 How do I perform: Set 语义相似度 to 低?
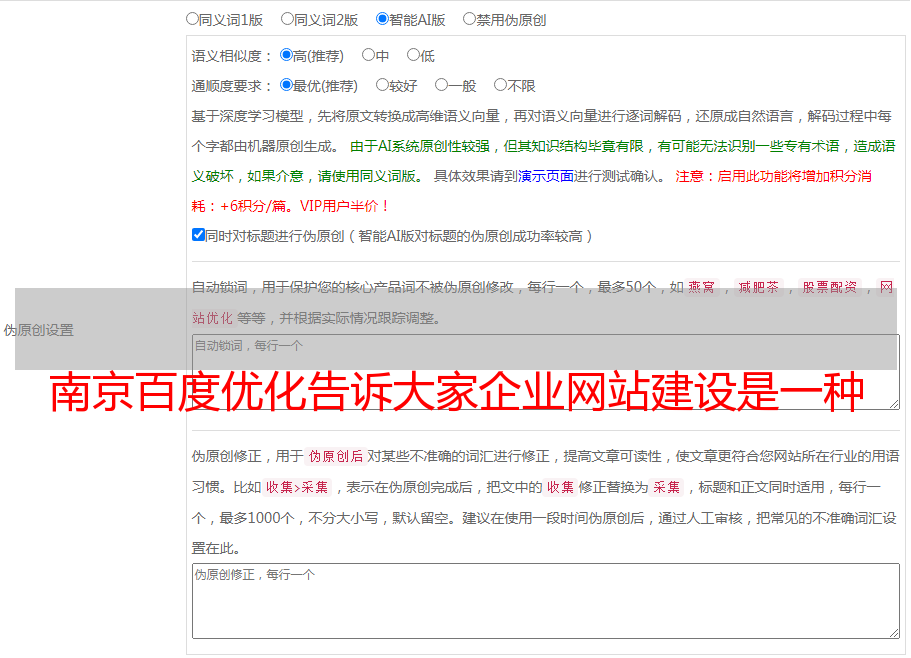[413, 55]
